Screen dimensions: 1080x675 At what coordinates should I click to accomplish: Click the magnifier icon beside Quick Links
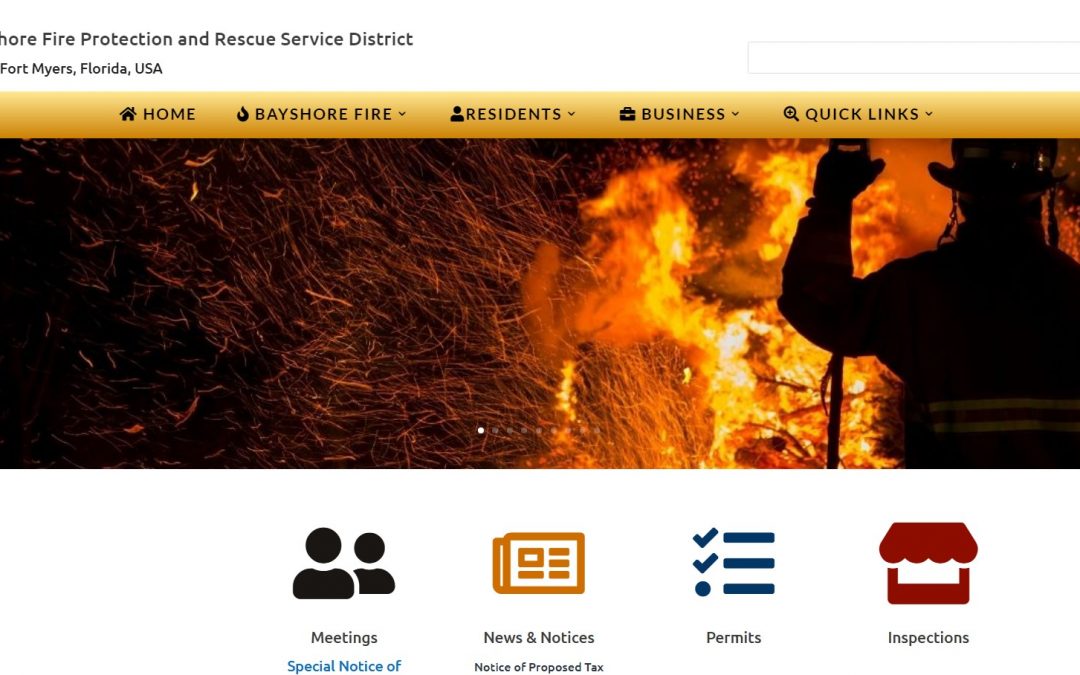point(791,114)
